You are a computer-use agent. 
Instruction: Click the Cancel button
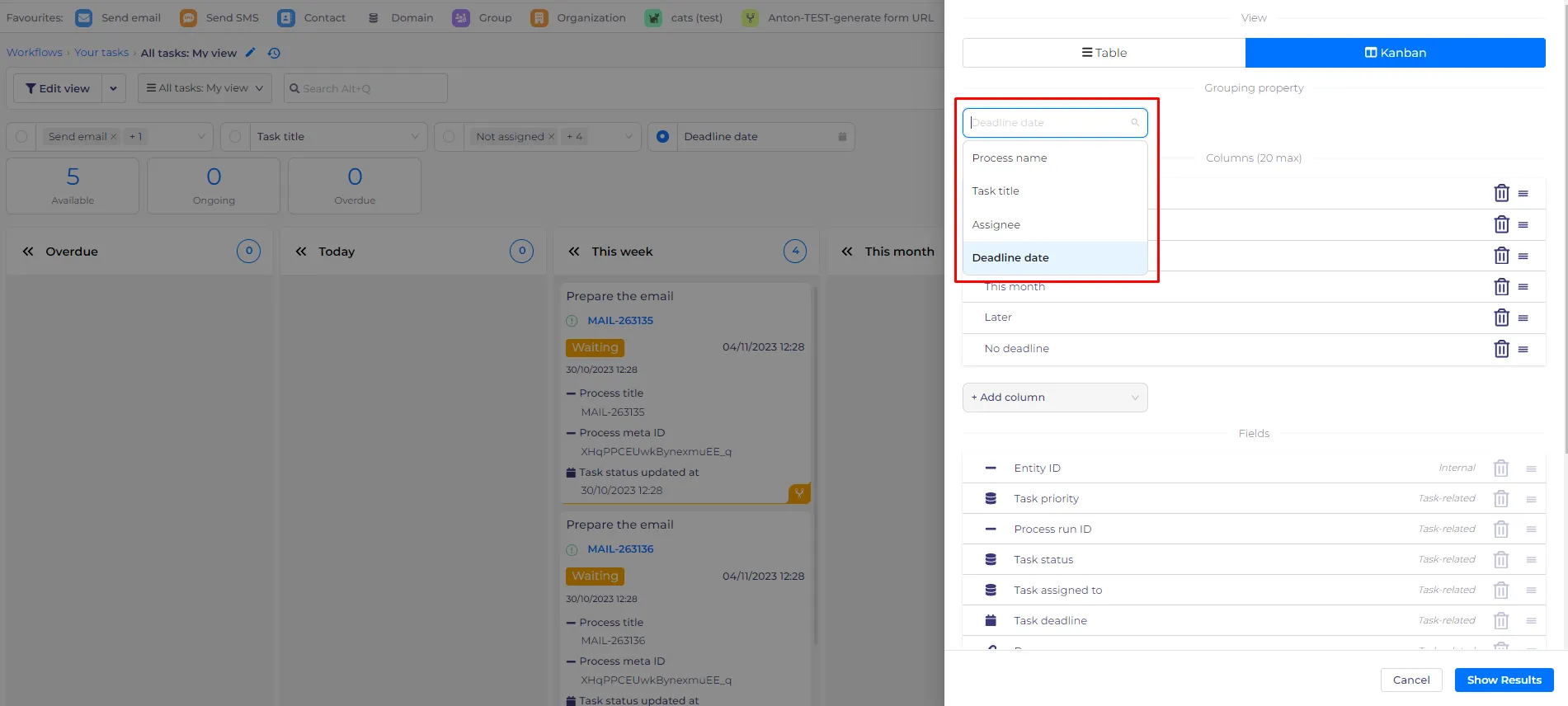pos(1411,680)
